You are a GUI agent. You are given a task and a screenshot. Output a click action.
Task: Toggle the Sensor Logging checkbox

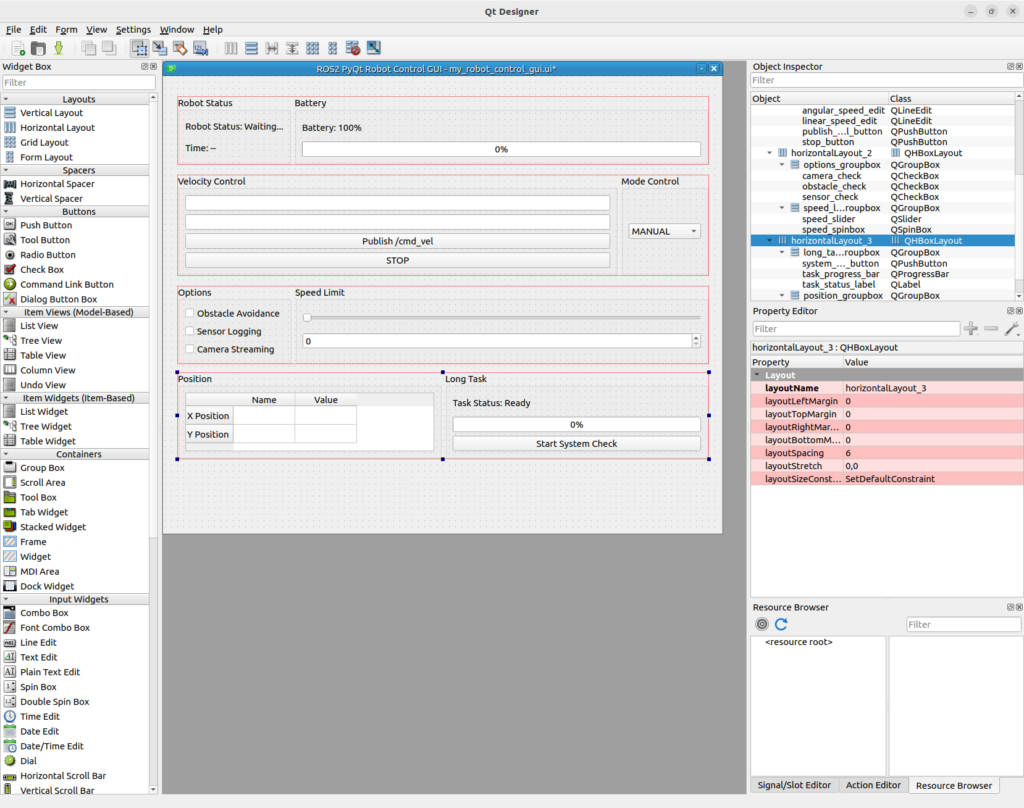(190, 331)
